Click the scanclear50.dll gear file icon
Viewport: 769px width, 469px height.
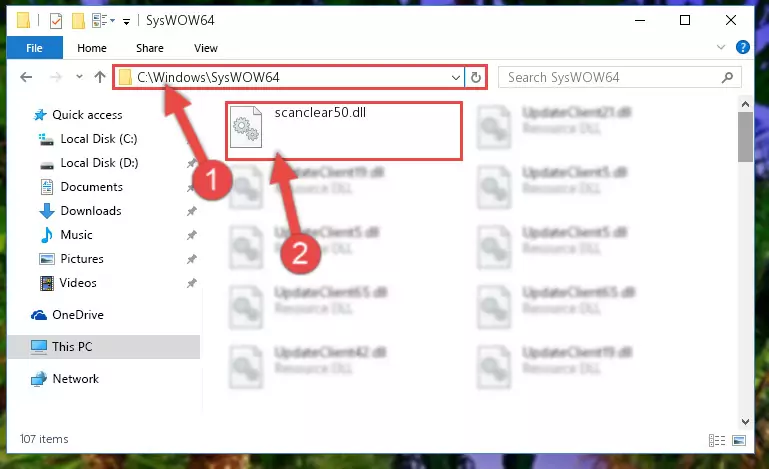(246, 127)
